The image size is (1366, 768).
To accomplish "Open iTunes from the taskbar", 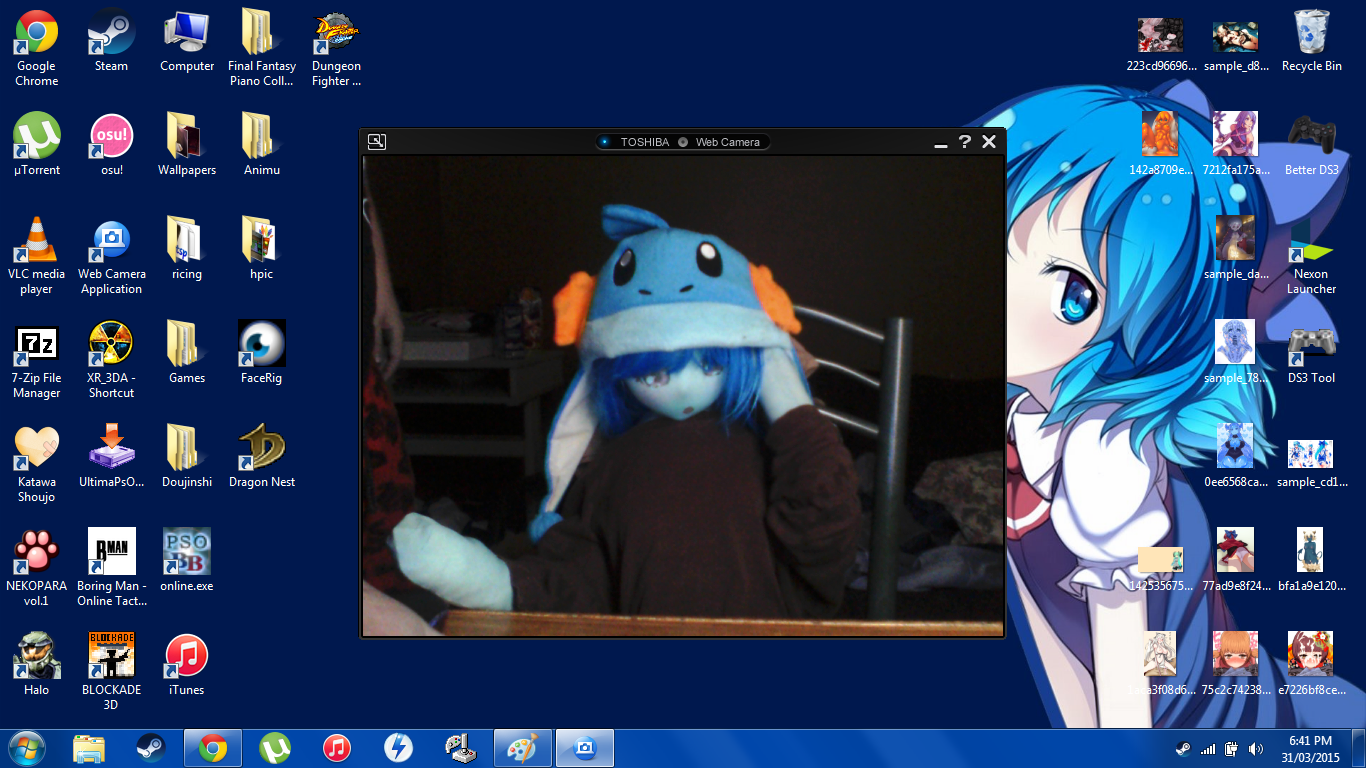I will click(x=337, y=748).
